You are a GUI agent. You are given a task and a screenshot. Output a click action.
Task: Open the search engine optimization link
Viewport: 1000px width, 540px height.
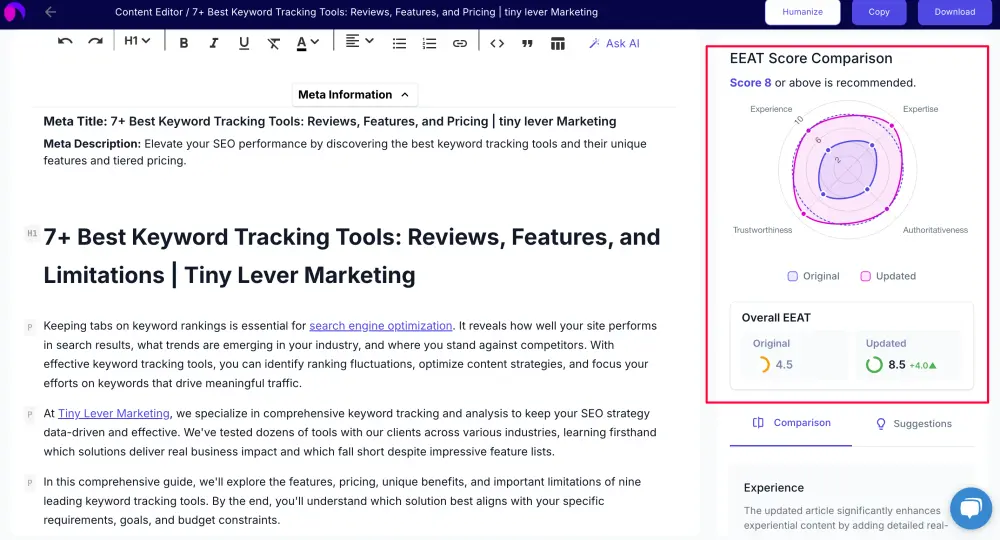click(380, 326)
